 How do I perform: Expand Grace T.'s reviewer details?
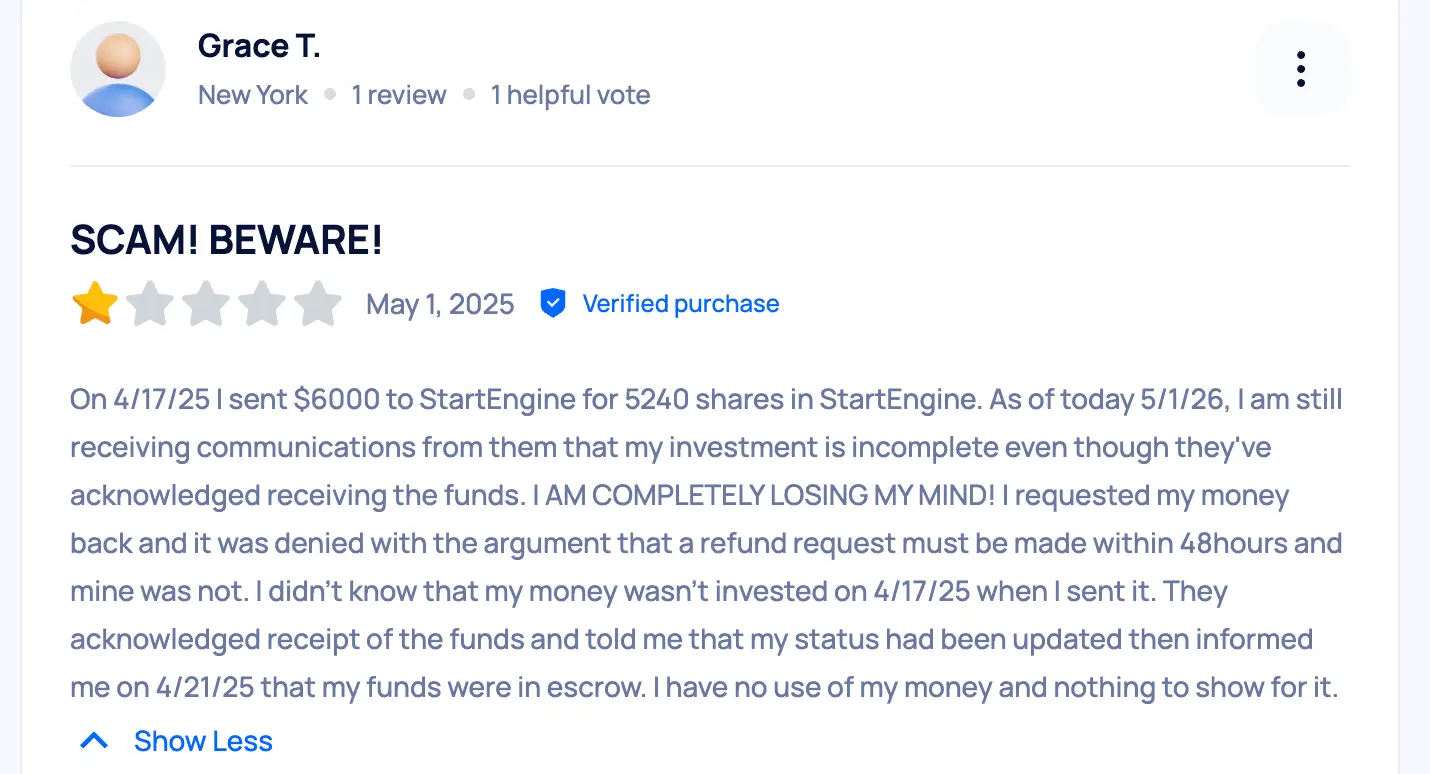259,45
